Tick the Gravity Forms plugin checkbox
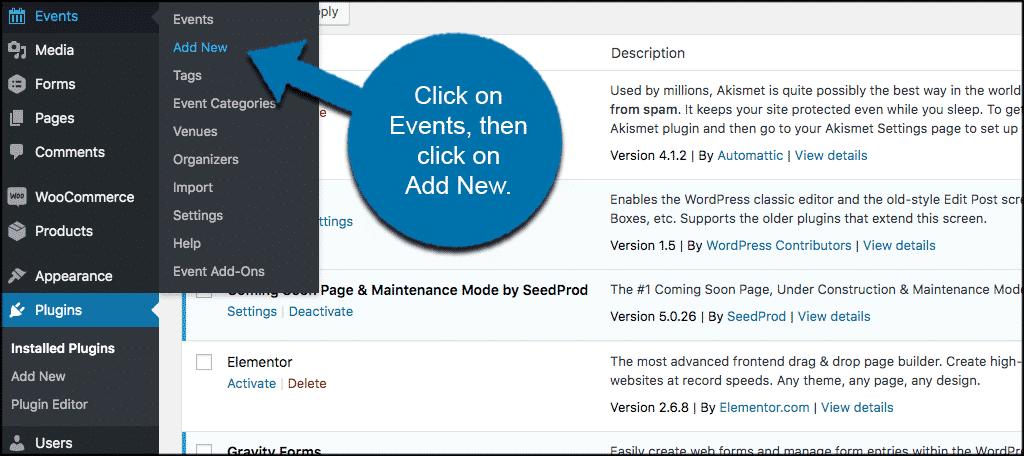This screenshot has width=1024, height=456. point(204,449)
